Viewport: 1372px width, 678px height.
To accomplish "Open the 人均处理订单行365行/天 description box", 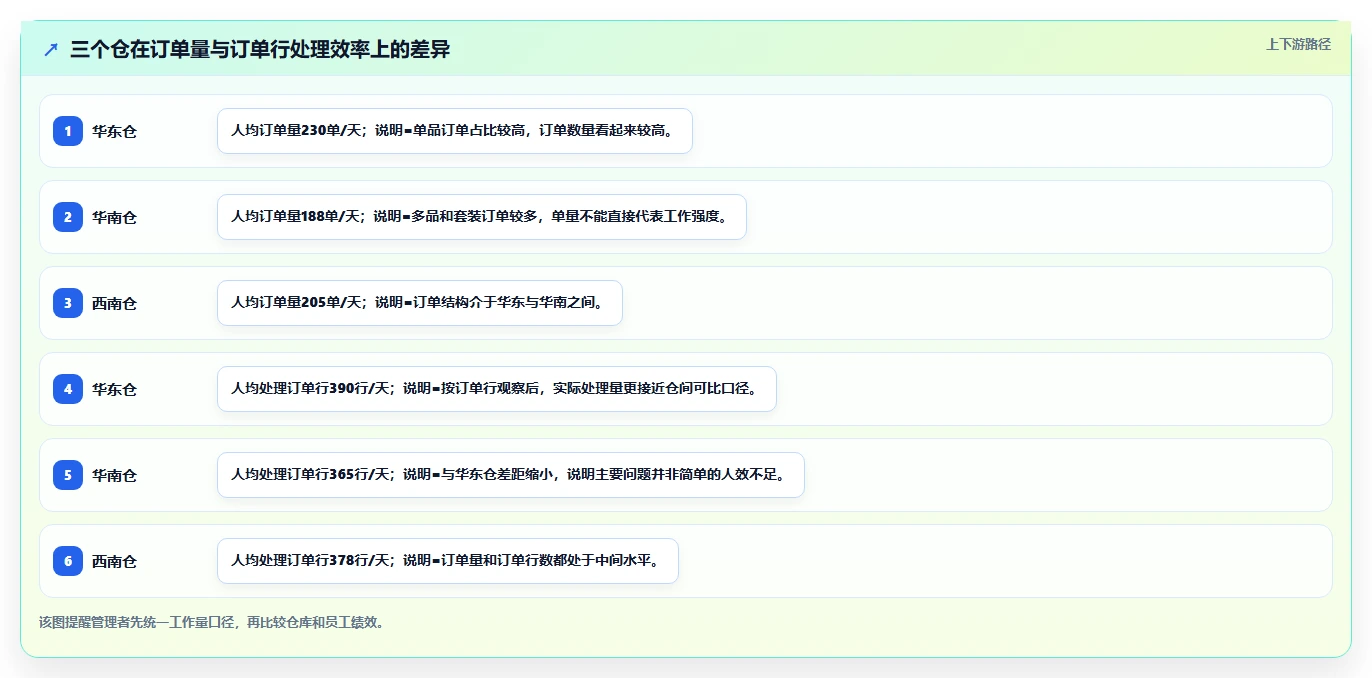I will pos(511,475).
